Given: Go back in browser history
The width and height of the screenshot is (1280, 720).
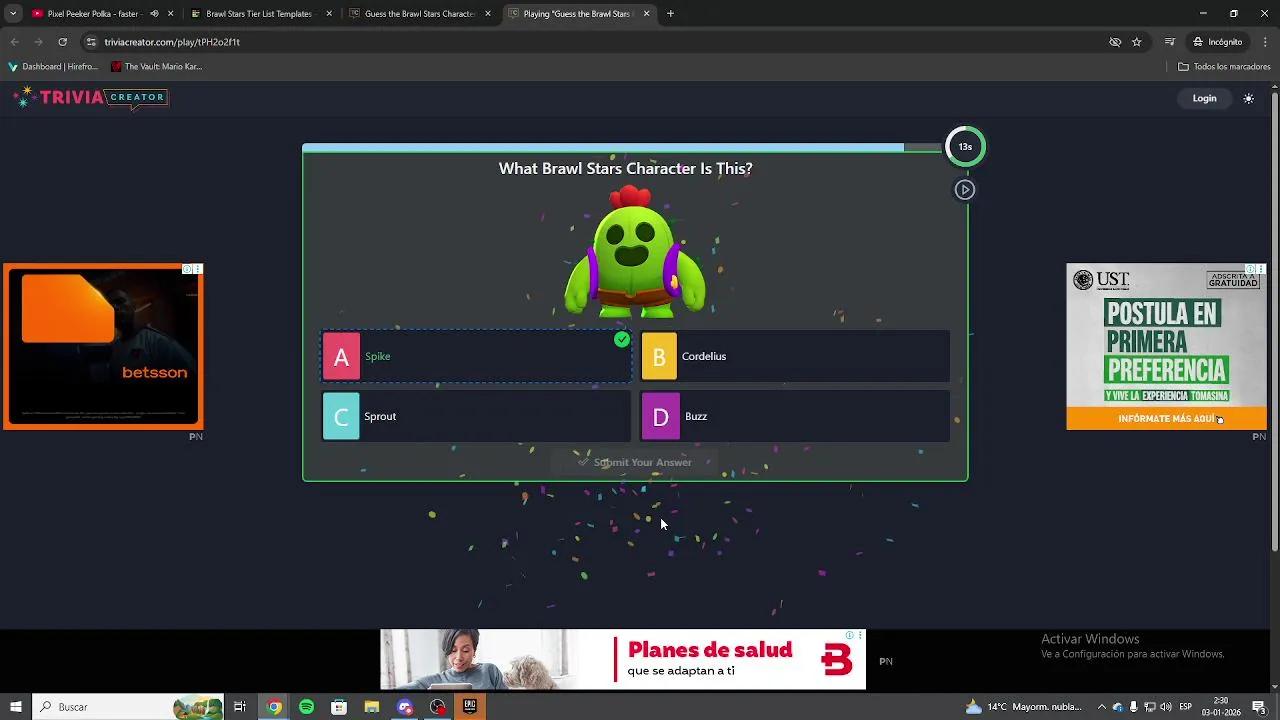Looking at the screenshot, I should 14,42.
